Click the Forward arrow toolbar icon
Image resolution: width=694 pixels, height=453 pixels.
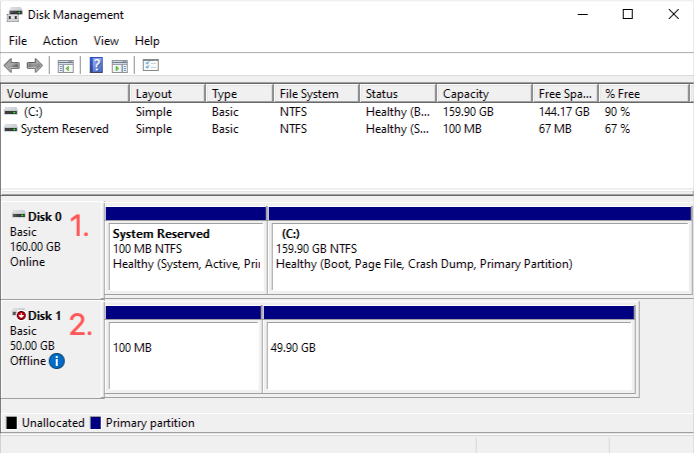(x=35, y=66)
